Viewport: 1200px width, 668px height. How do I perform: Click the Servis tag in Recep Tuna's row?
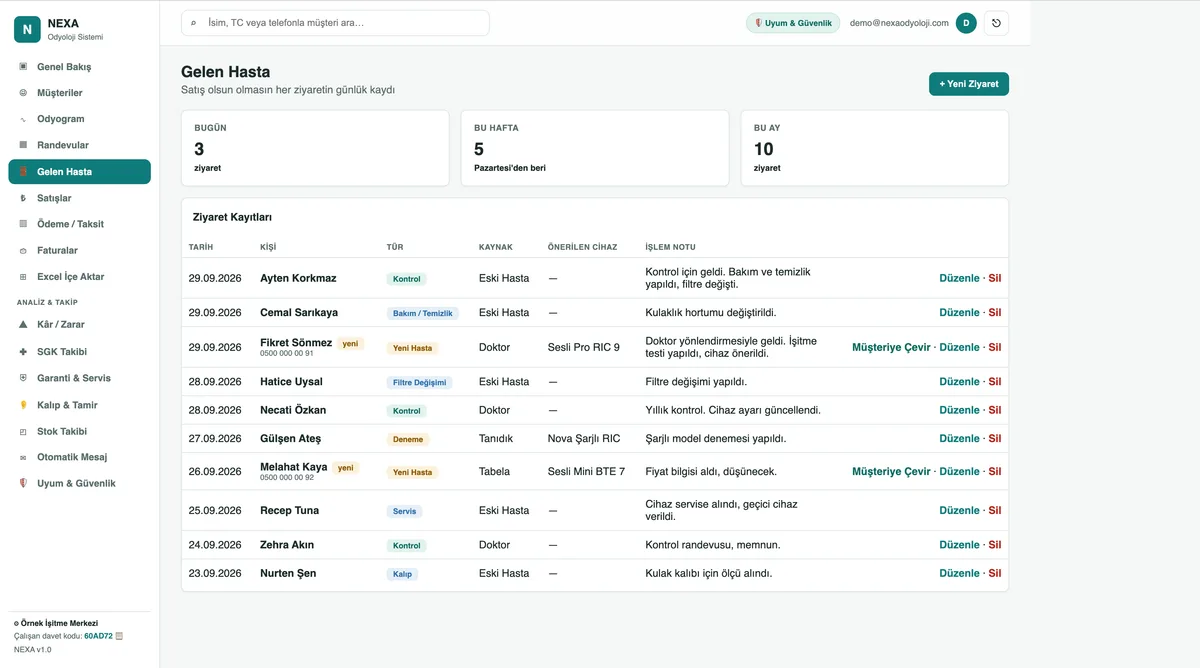click(x=405, y=511)
